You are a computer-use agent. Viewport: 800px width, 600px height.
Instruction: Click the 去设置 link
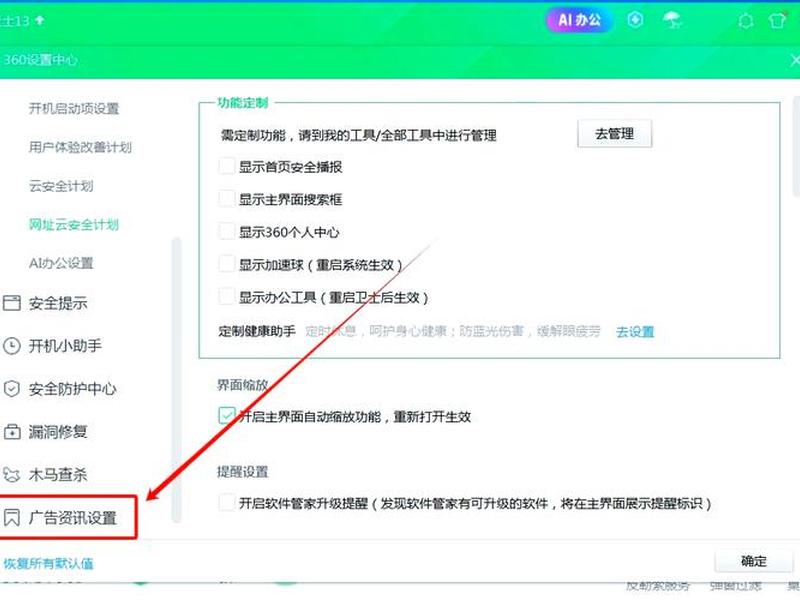[635, 332]
